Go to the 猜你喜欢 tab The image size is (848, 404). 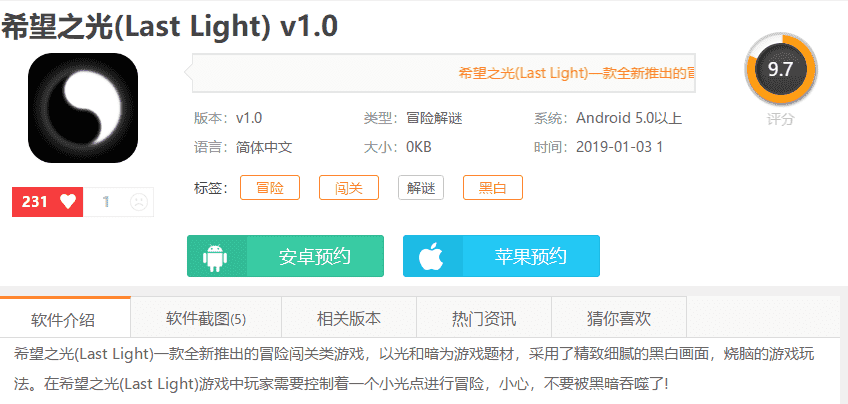tap(619, 319)
